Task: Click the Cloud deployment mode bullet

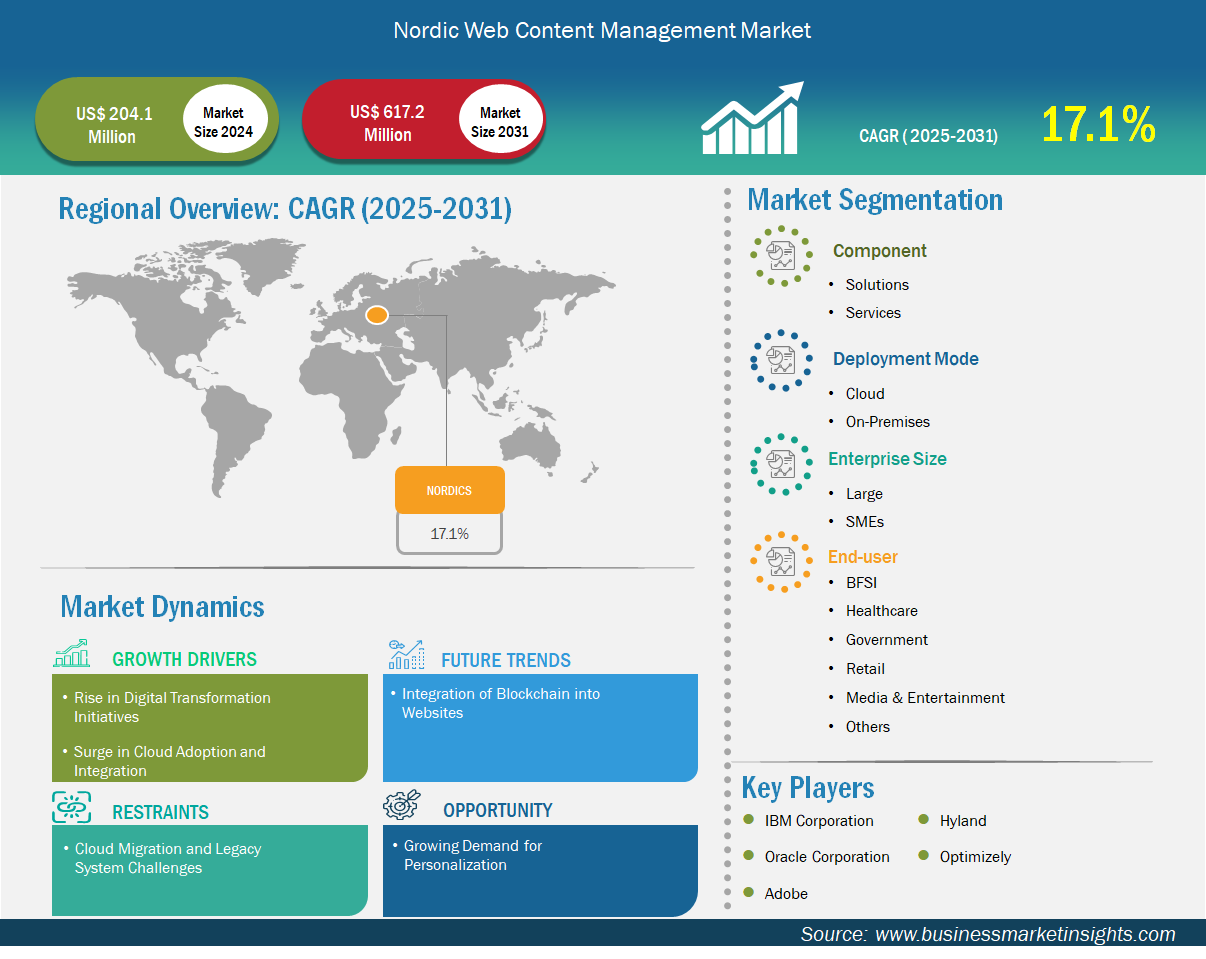Action: click(x=865, y=394)
